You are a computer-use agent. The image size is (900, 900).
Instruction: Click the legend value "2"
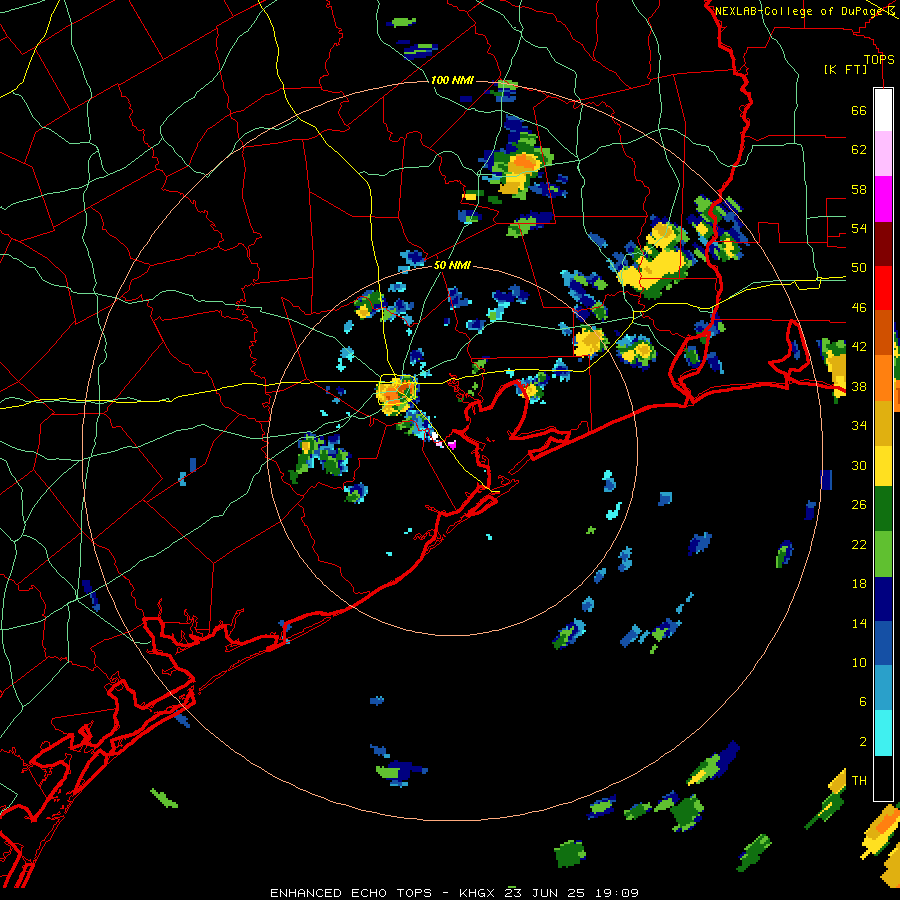tap(862, 742)
